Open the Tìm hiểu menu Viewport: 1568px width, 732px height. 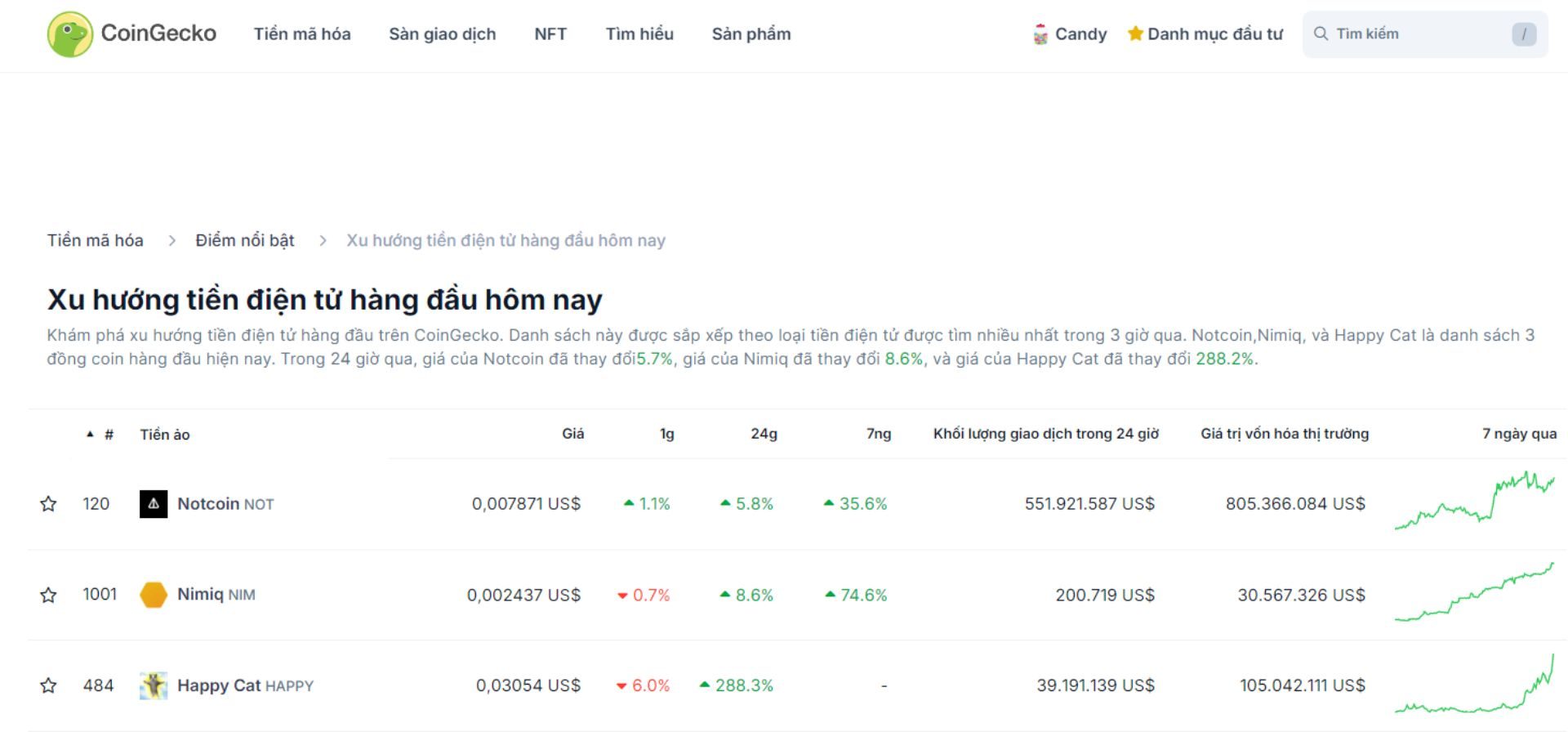point(639,34)
